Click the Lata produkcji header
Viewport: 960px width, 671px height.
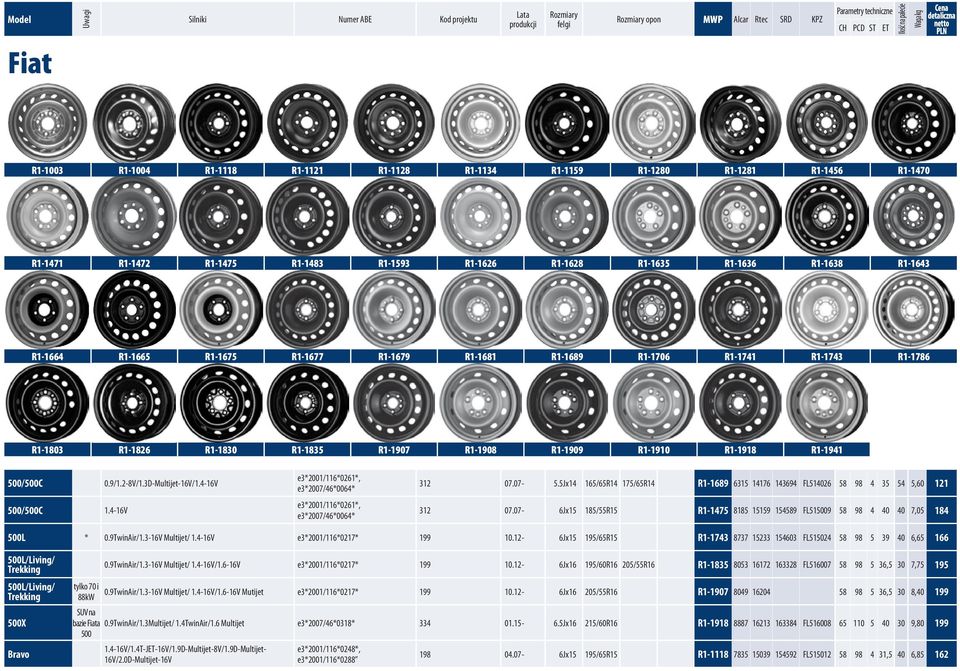click(522, 20)
